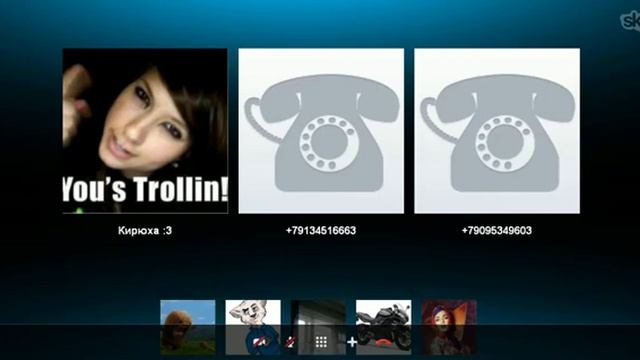Add people with the plus icon
The image size is (640, 360).
(x=352, y=342)
